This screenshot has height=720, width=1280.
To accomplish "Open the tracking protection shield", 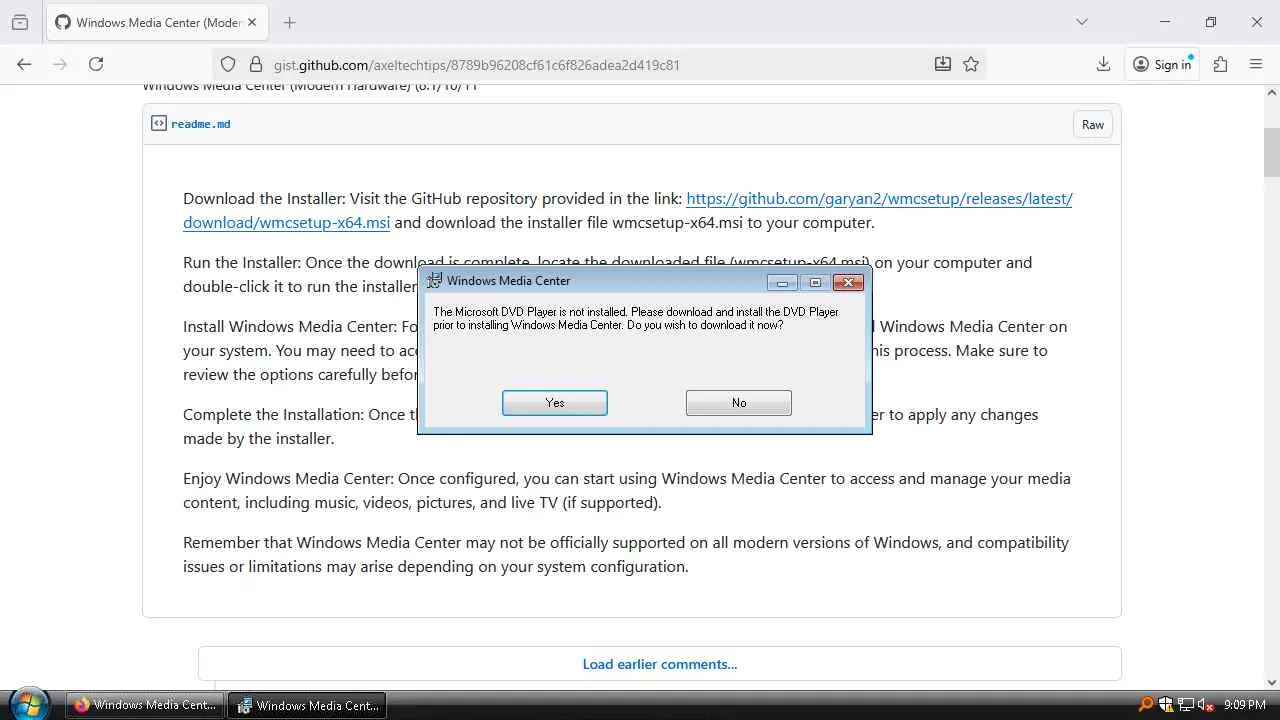I will pyautogui.click(x=228, y=64).
